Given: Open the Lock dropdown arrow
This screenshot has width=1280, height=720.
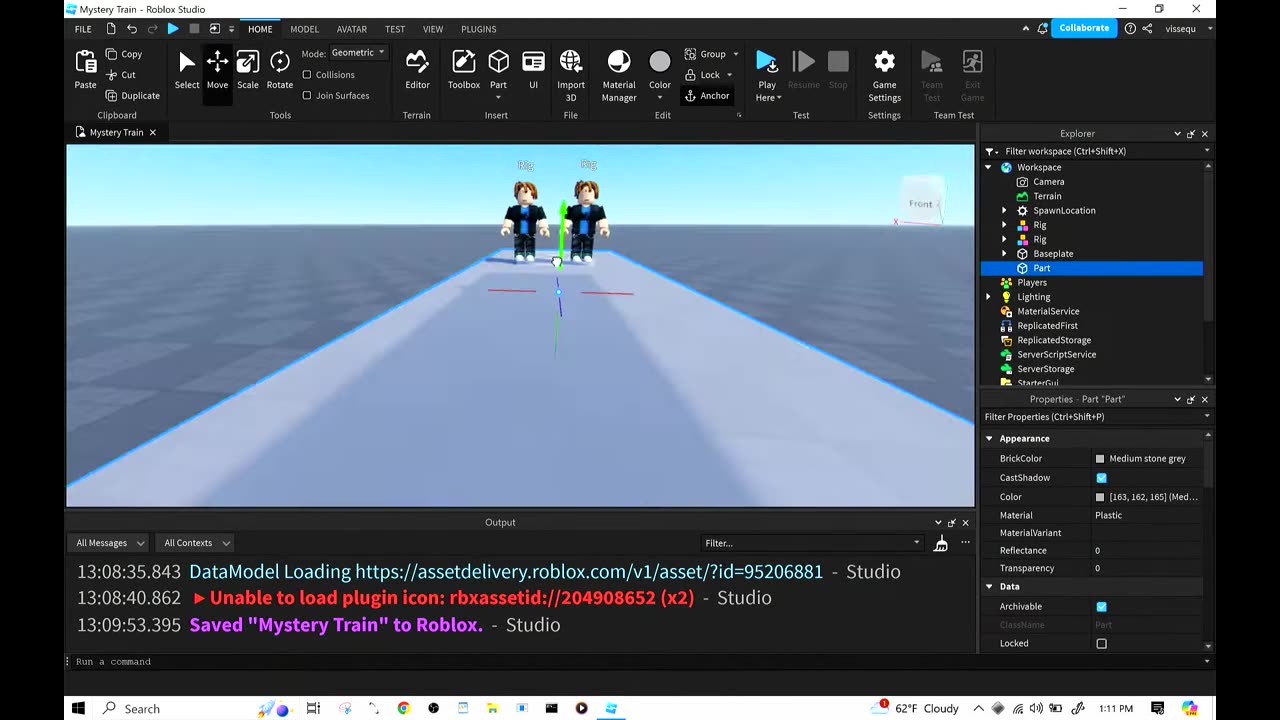Looking at the screenshot, I should click(x=729, y=75).
